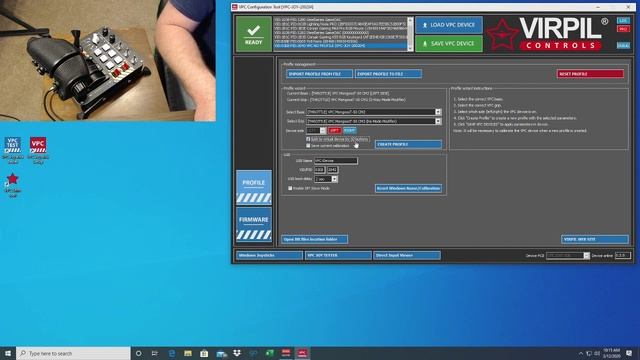Open the Select Base dropdown
The image size is (640, 360).
(438, 111)
